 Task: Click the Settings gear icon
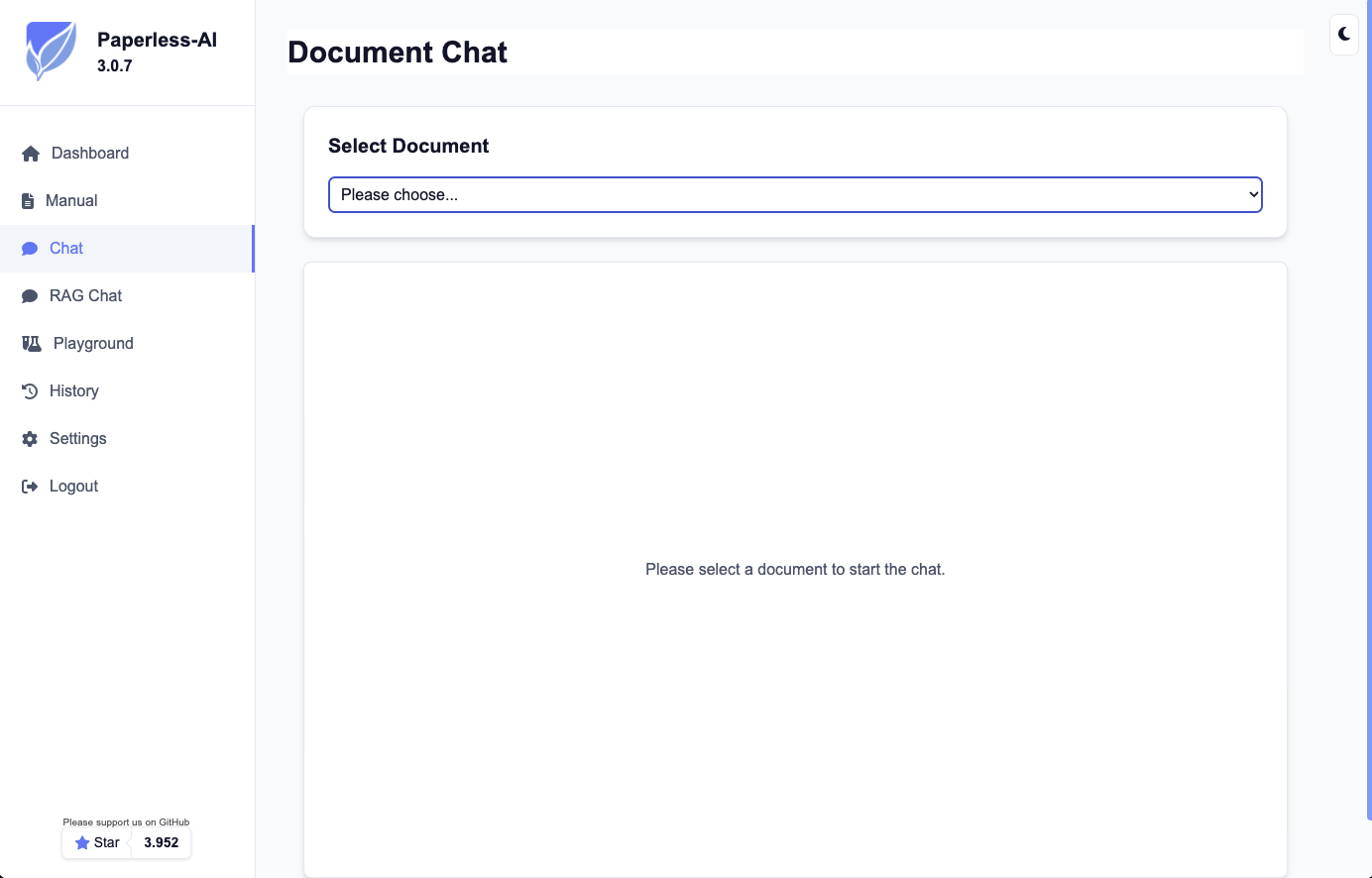click(30, 439)
